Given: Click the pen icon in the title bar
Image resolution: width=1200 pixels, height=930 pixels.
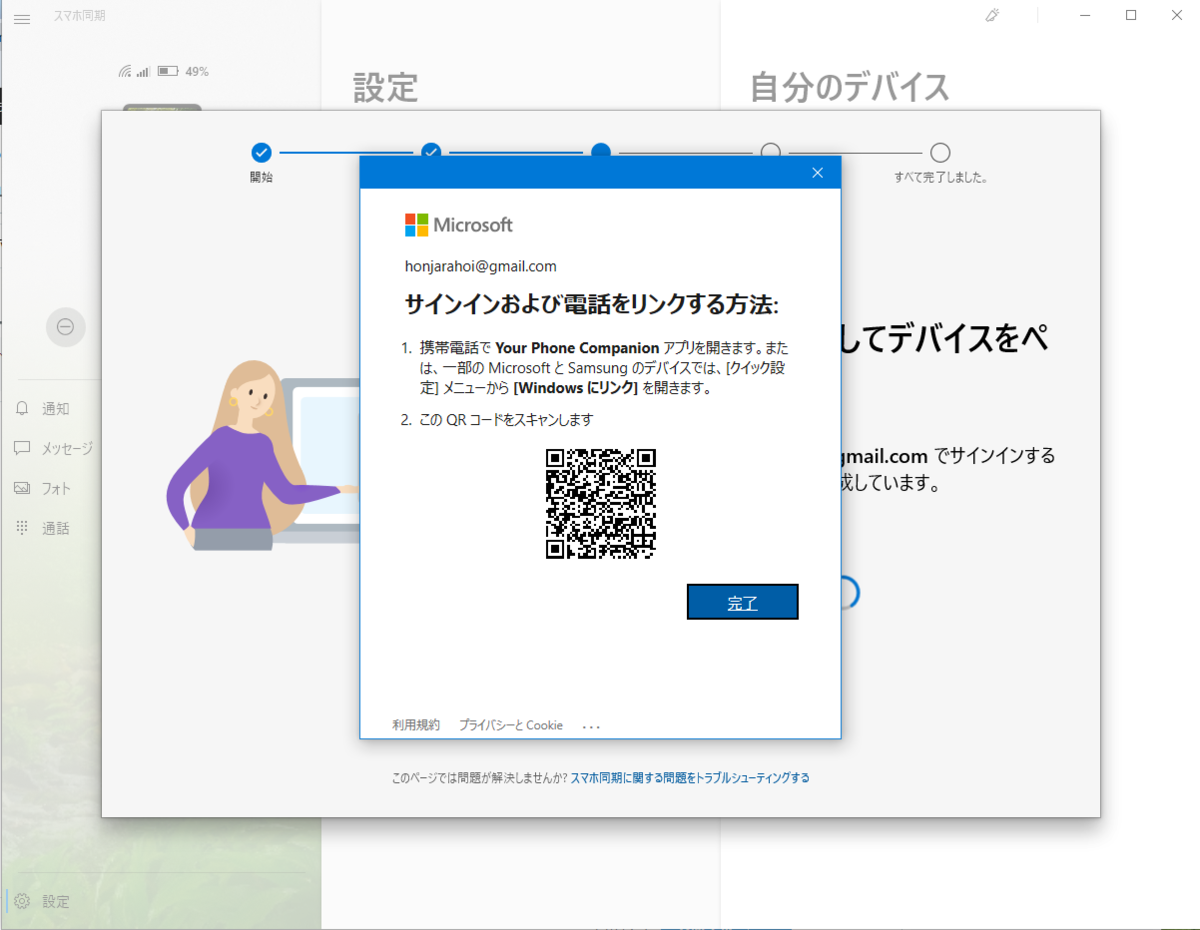Looking at the screenshot, I should (x=992, y=16).
